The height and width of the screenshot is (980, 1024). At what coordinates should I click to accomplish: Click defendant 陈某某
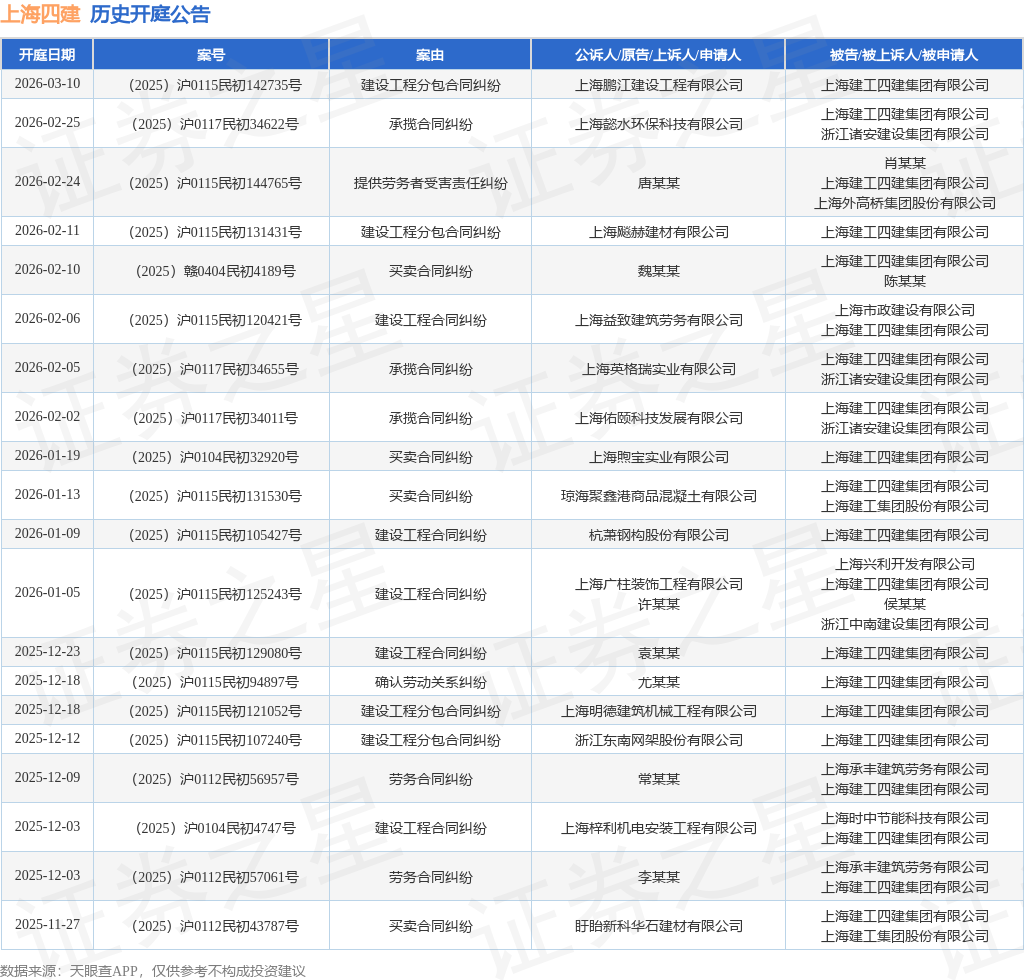(904, 281)
